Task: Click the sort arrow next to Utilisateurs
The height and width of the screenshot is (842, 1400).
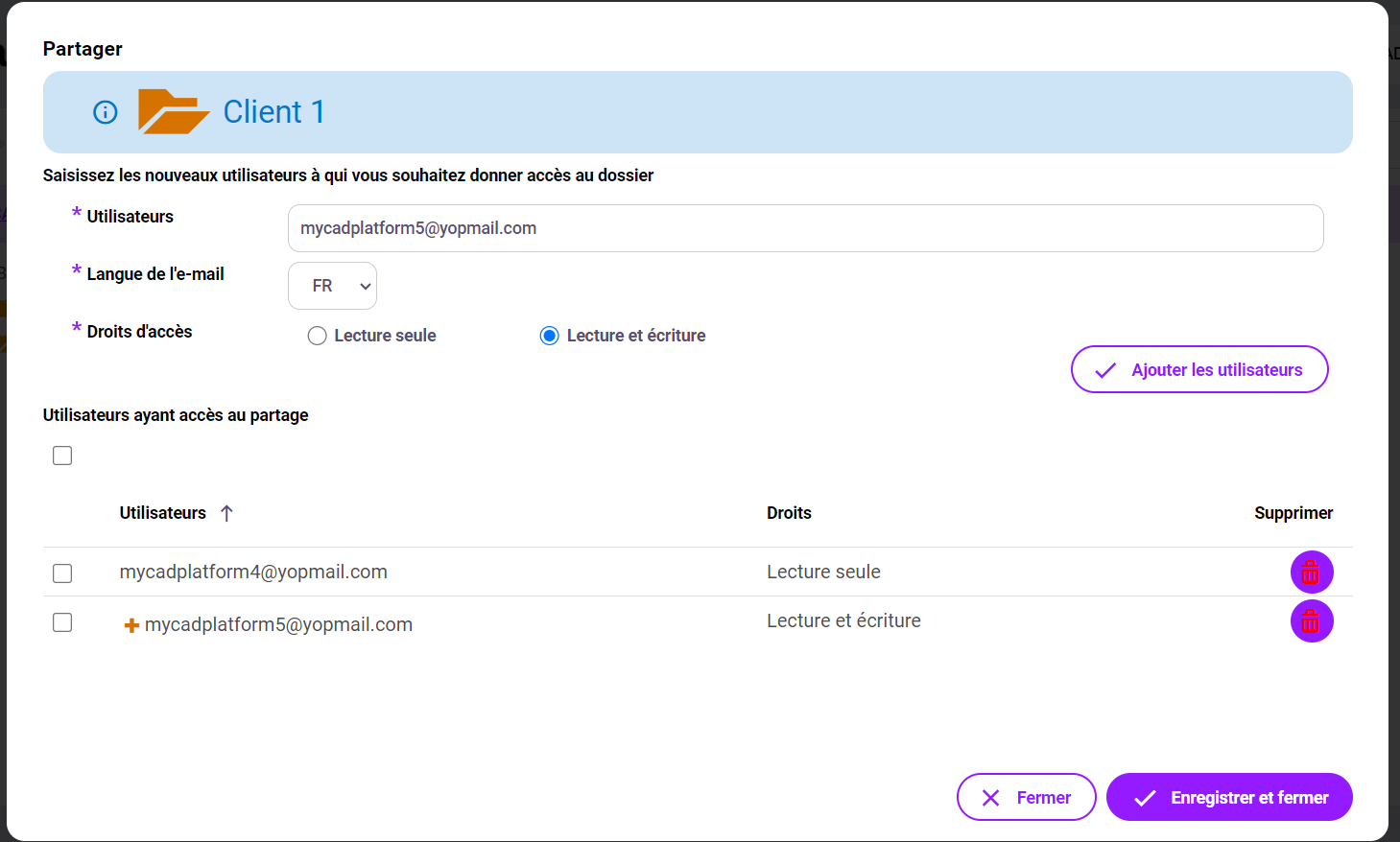Action: (226, 513)
